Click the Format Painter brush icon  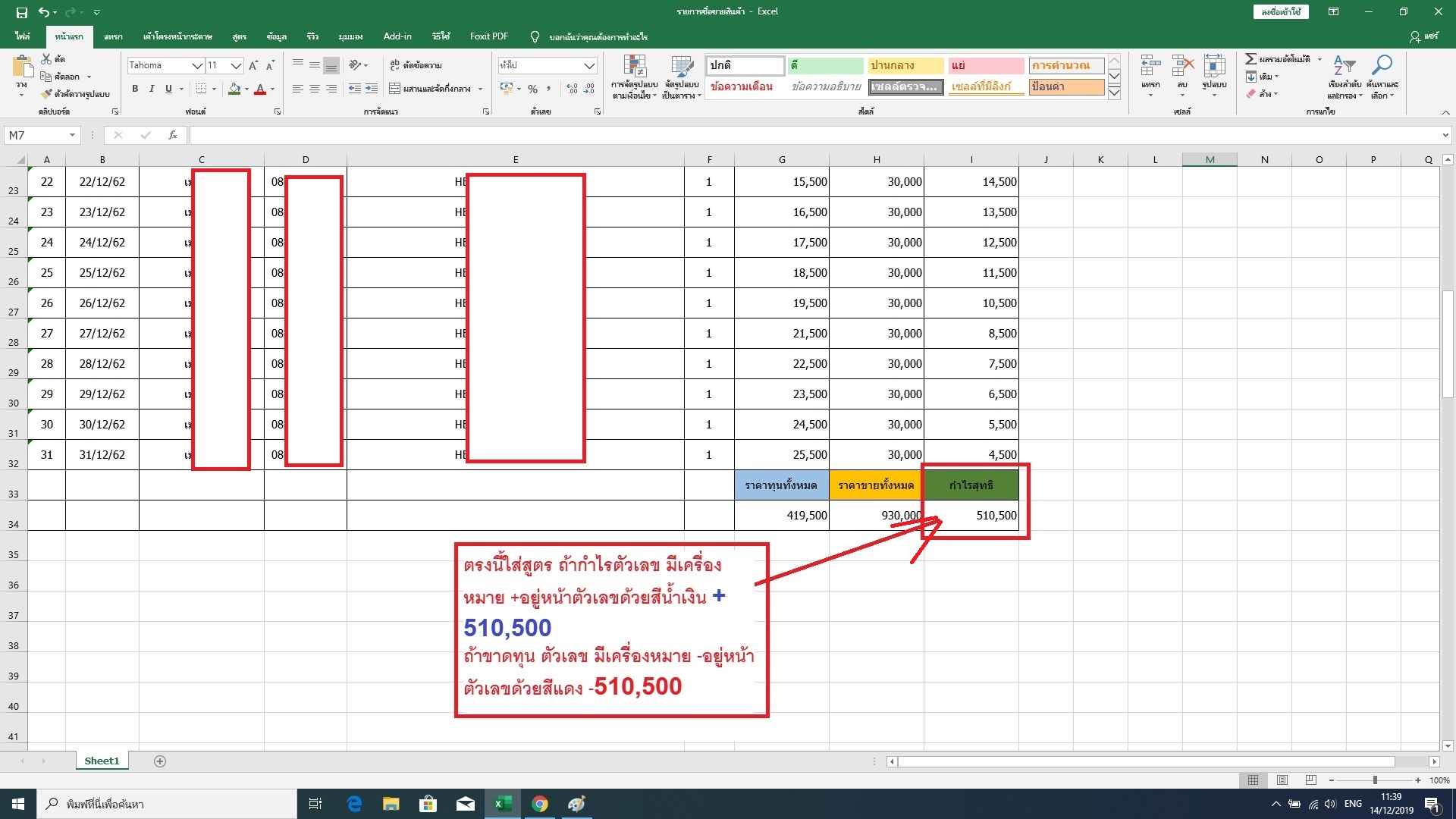click(x=47, y=94)
